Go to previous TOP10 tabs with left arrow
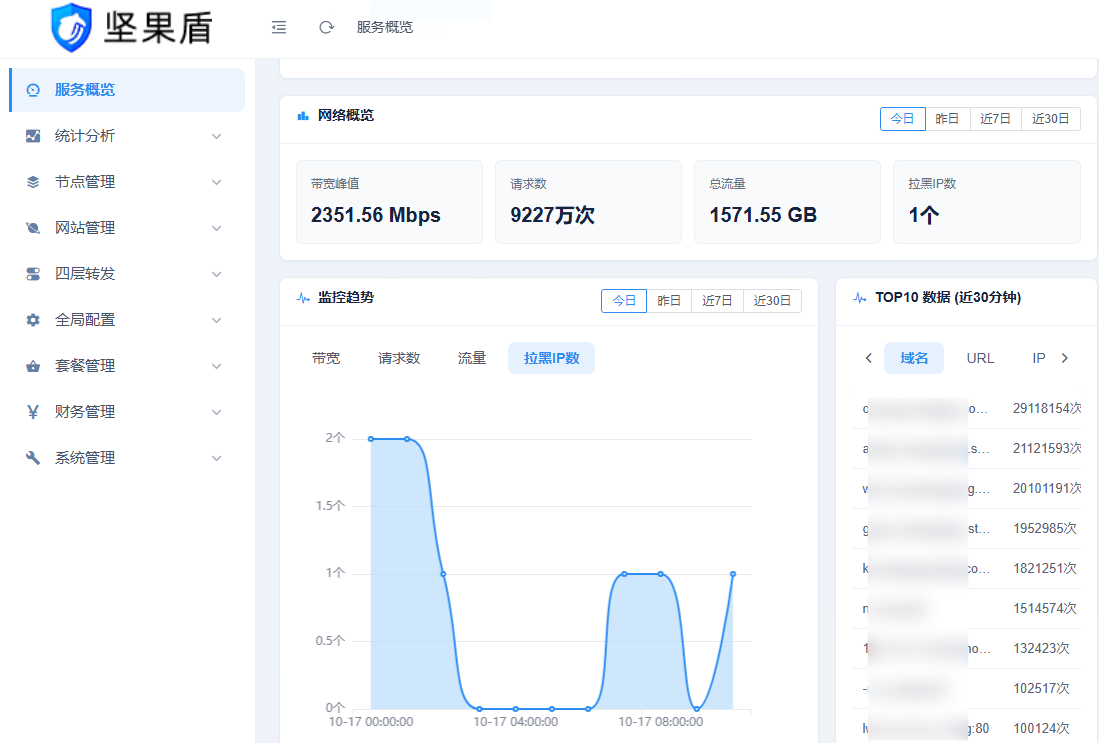The image size is (1099, 743). (x=868, y=358)
